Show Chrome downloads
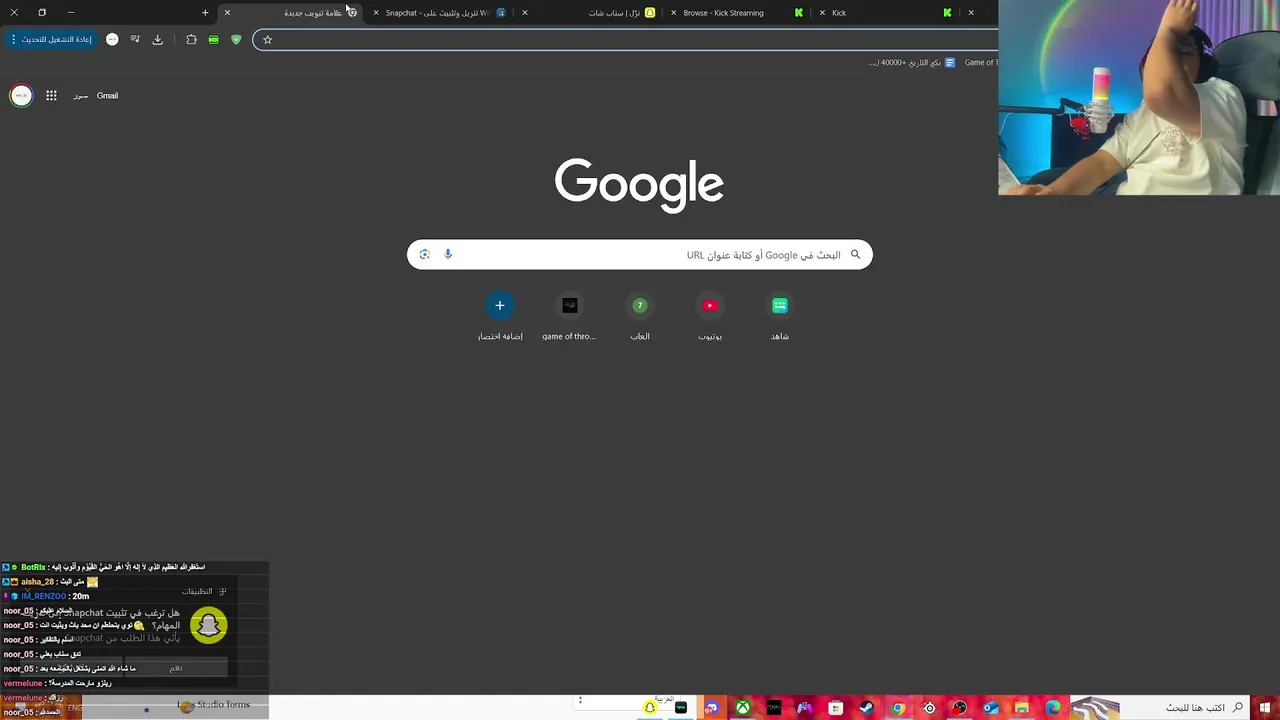The width and height of the screenshot is (1280, 720). click(x=157, y=40)
